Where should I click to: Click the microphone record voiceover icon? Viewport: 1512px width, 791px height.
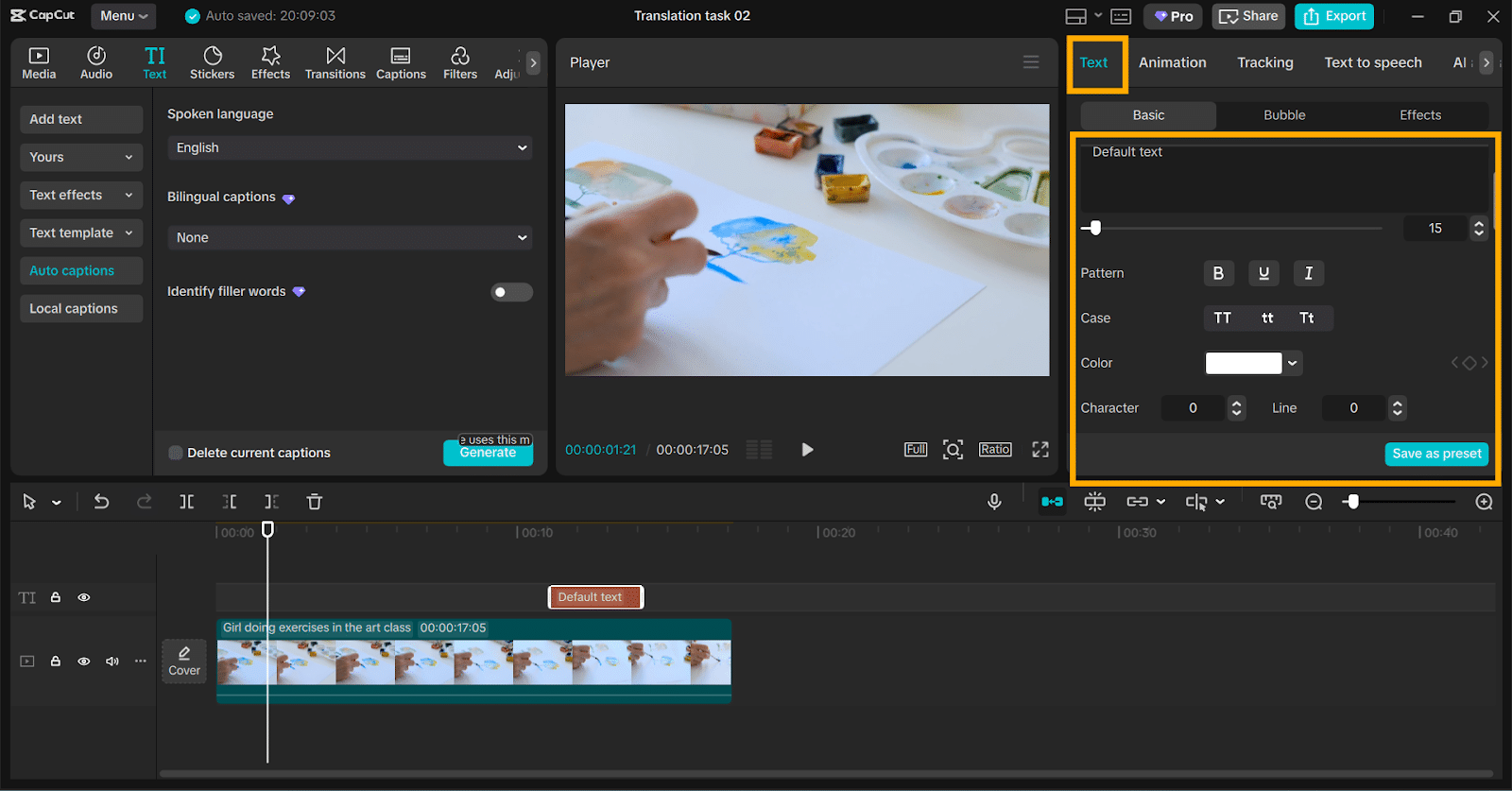tap(994, 502)
